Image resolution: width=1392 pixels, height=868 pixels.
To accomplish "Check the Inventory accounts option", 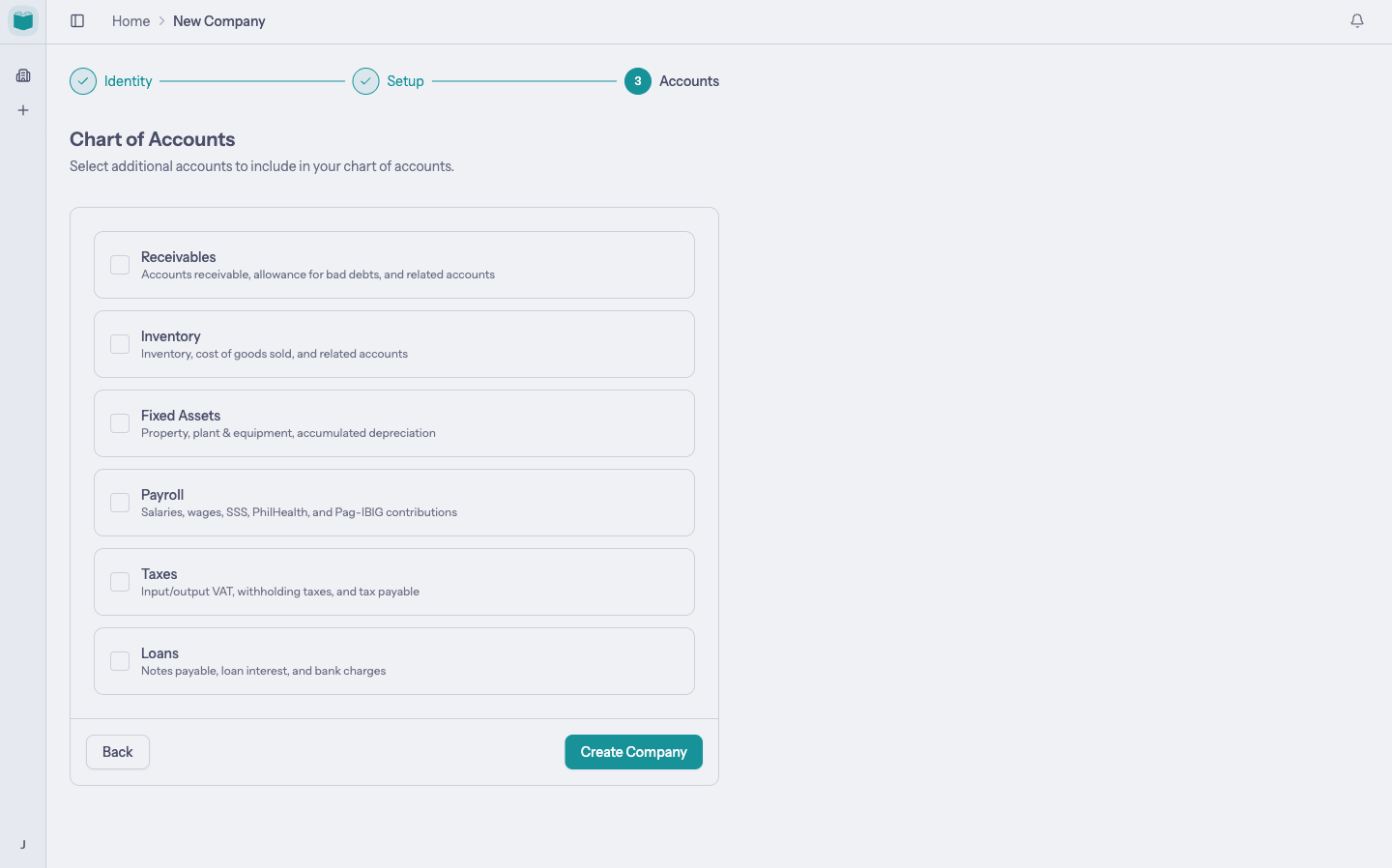I will (119, 343).
